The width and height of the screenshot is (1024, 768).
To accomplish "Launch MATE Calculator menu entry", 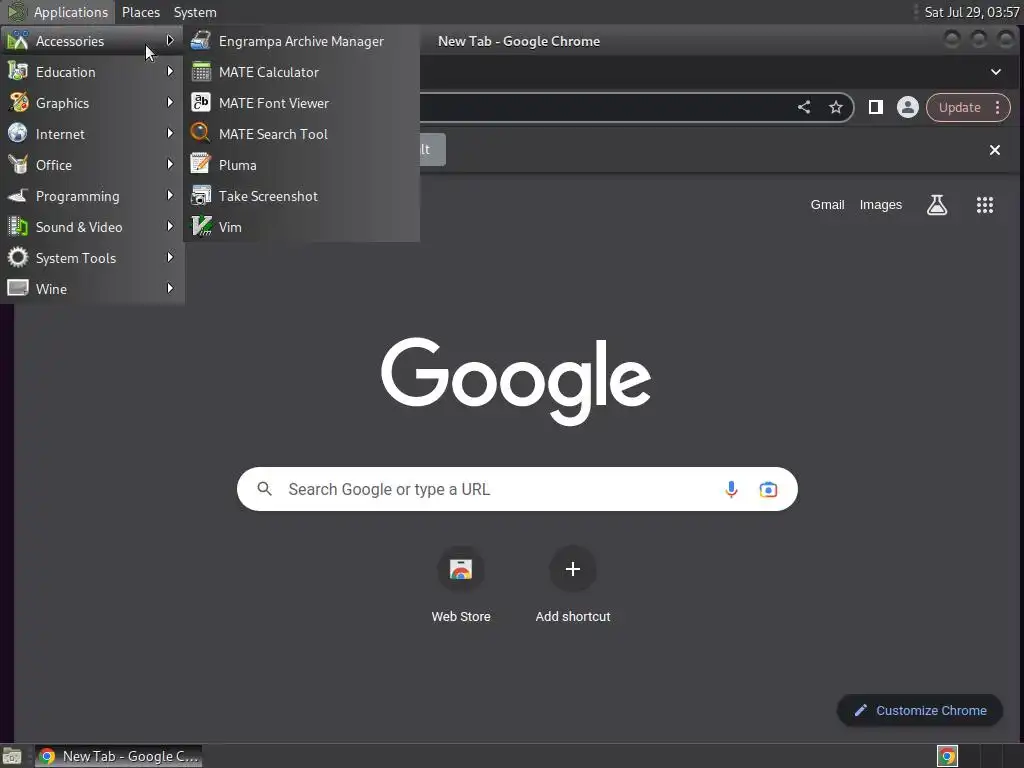I will click(301, 72).
